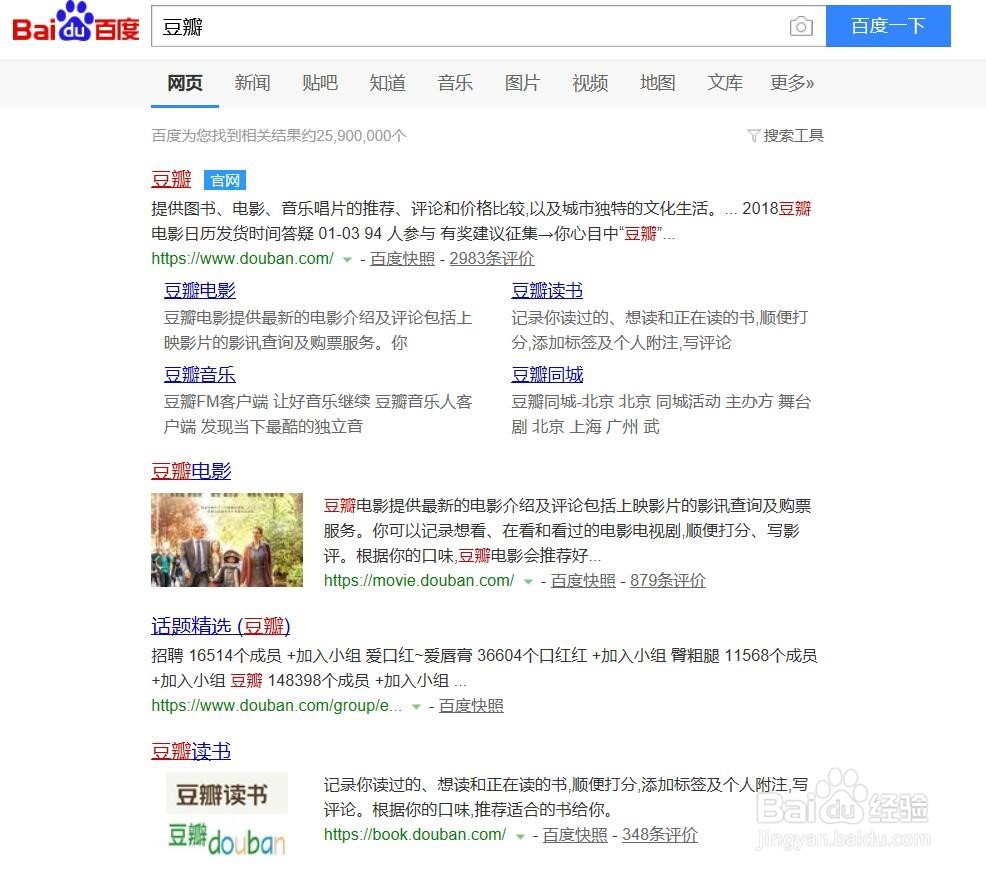This screenshot has width=986, height=873.
Task: Open the 图片 tab
Action: 522,83
